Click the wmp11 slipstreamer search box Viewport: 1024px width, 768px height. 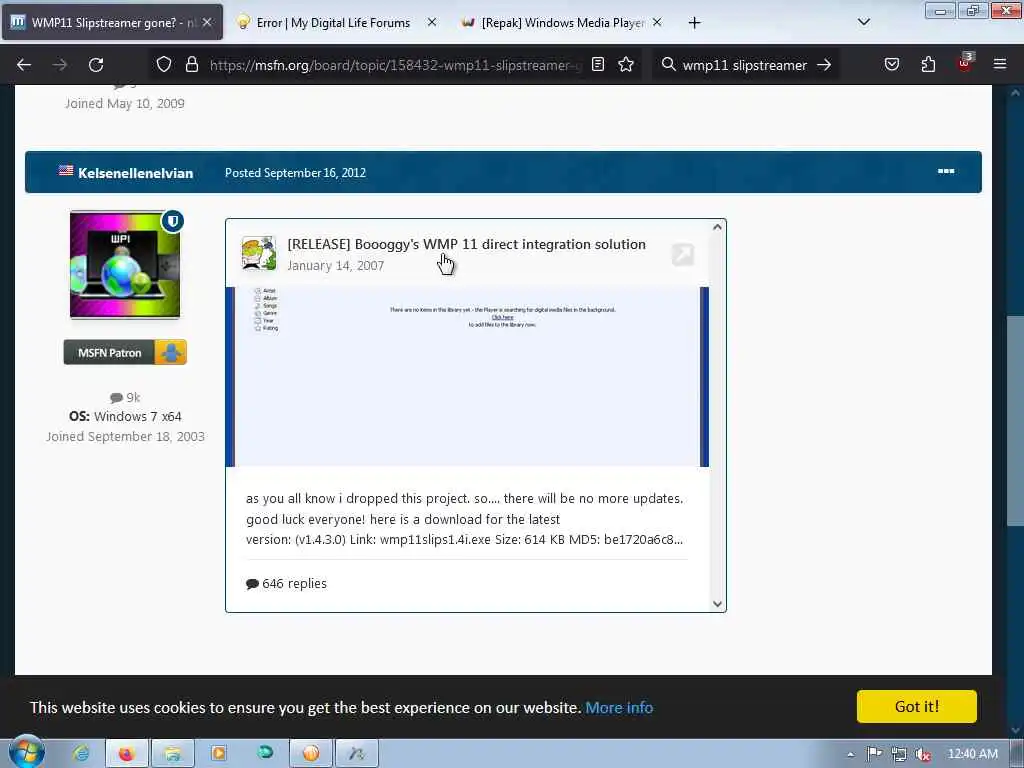[x=744, y=65]
